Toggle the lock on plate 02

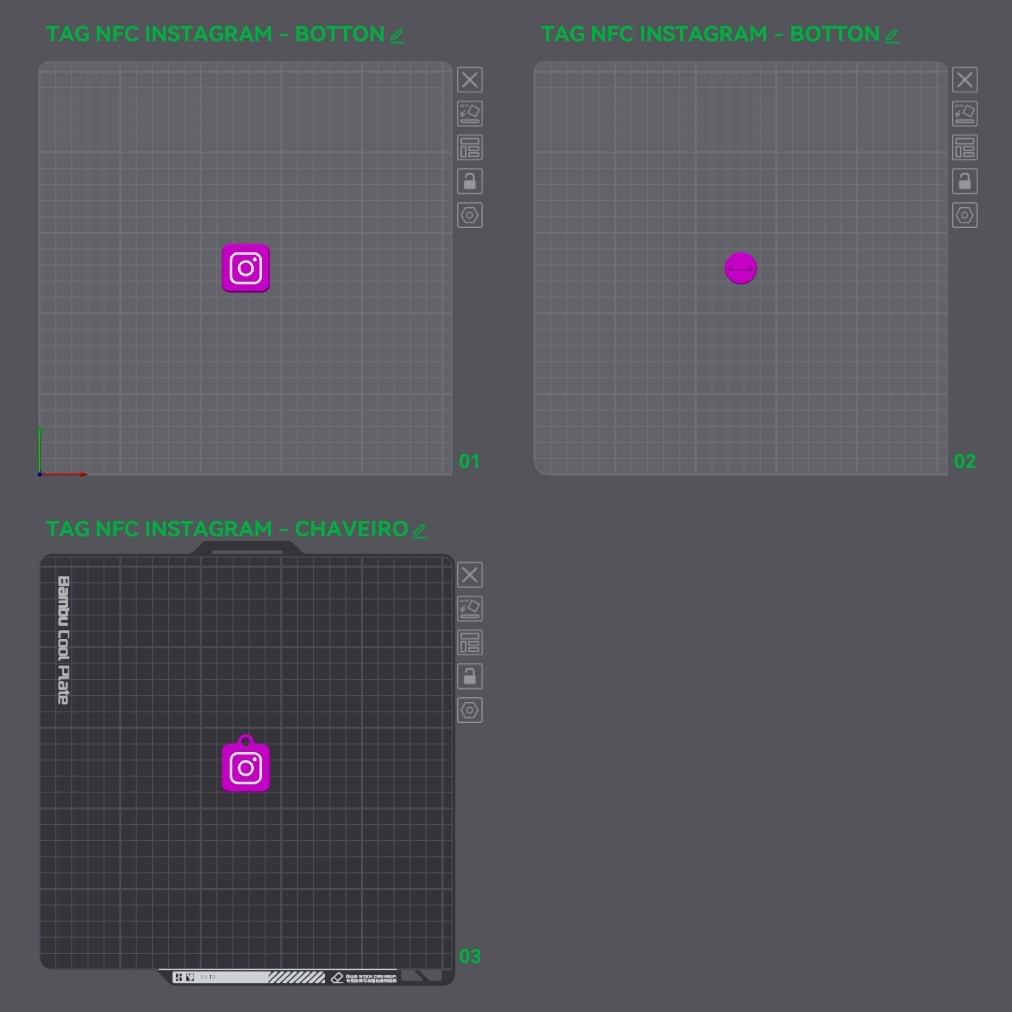coord(965,181)
